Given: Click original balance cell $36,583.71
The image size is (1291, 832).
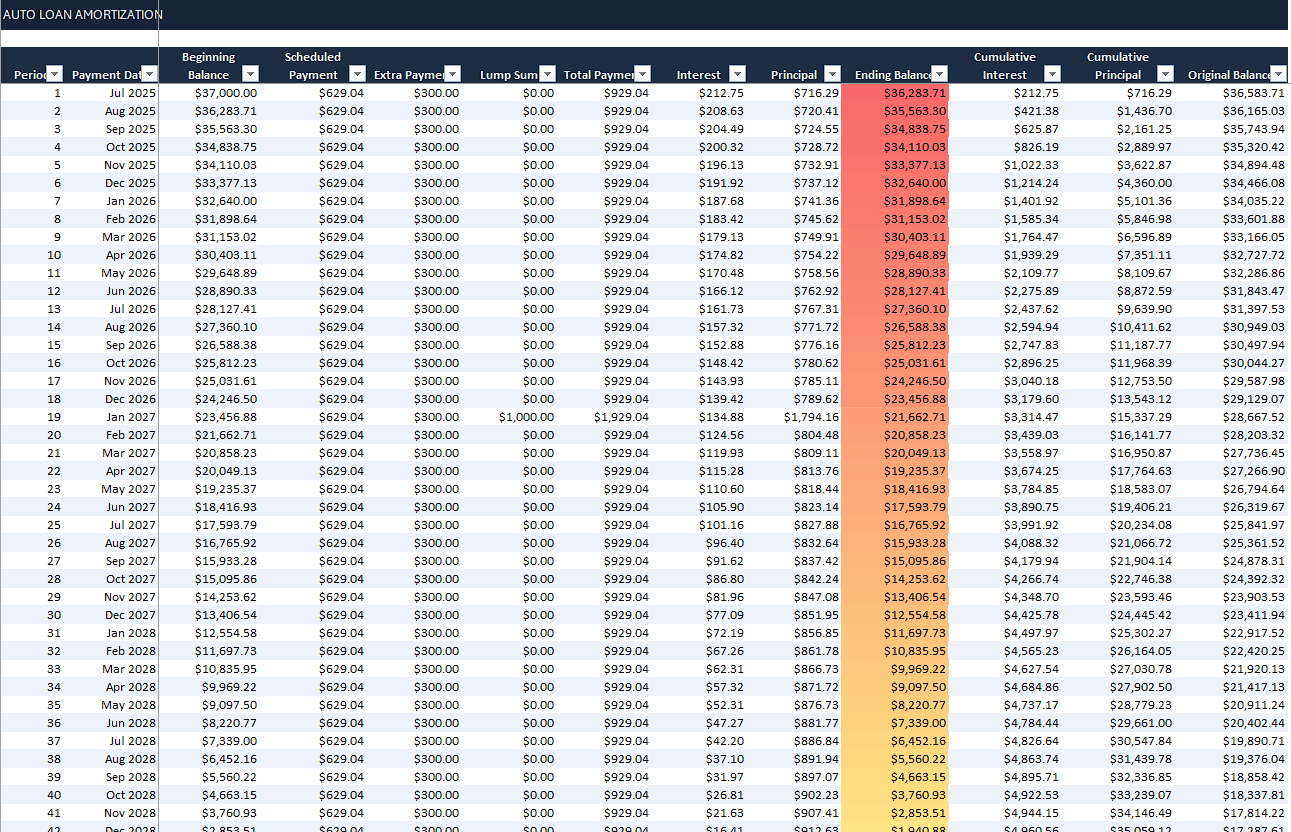Looking at the screenshot, I should point(1231,93).
